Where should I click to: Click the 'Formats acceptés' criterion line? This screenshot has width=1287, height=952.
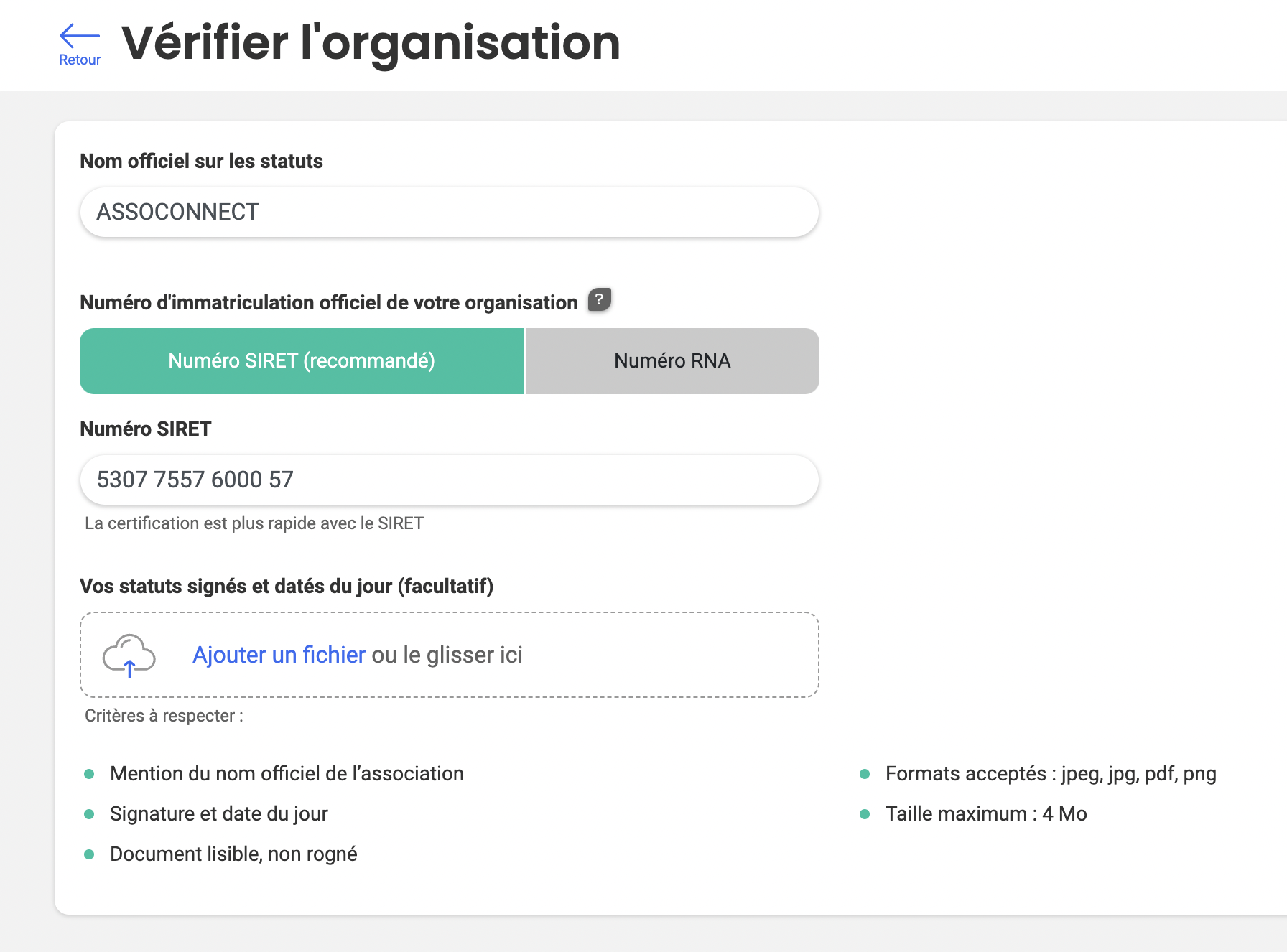point(1051,774)
